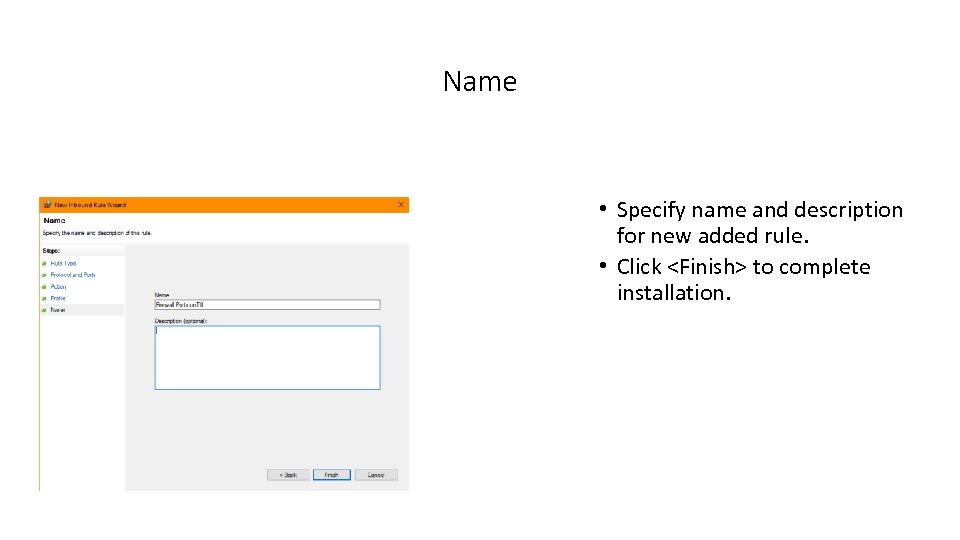Cancel the wizard
960x540 pixels.
tap(376, 475)
